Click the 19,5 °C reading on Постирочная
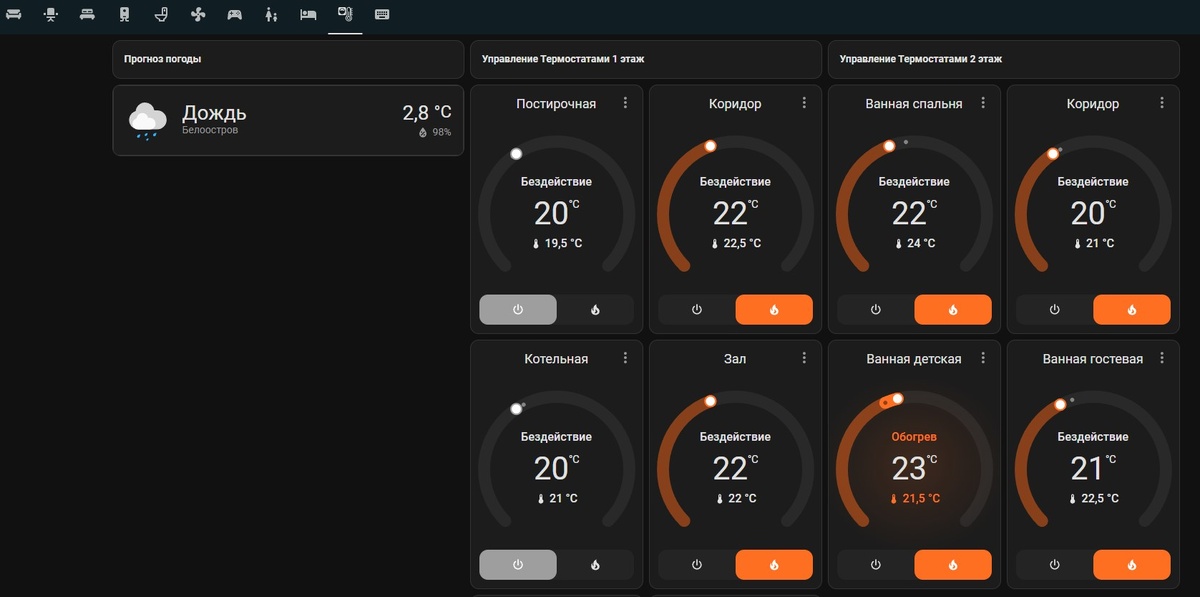The width and height of the screenshot is (1200, 597). pos(557,243)
